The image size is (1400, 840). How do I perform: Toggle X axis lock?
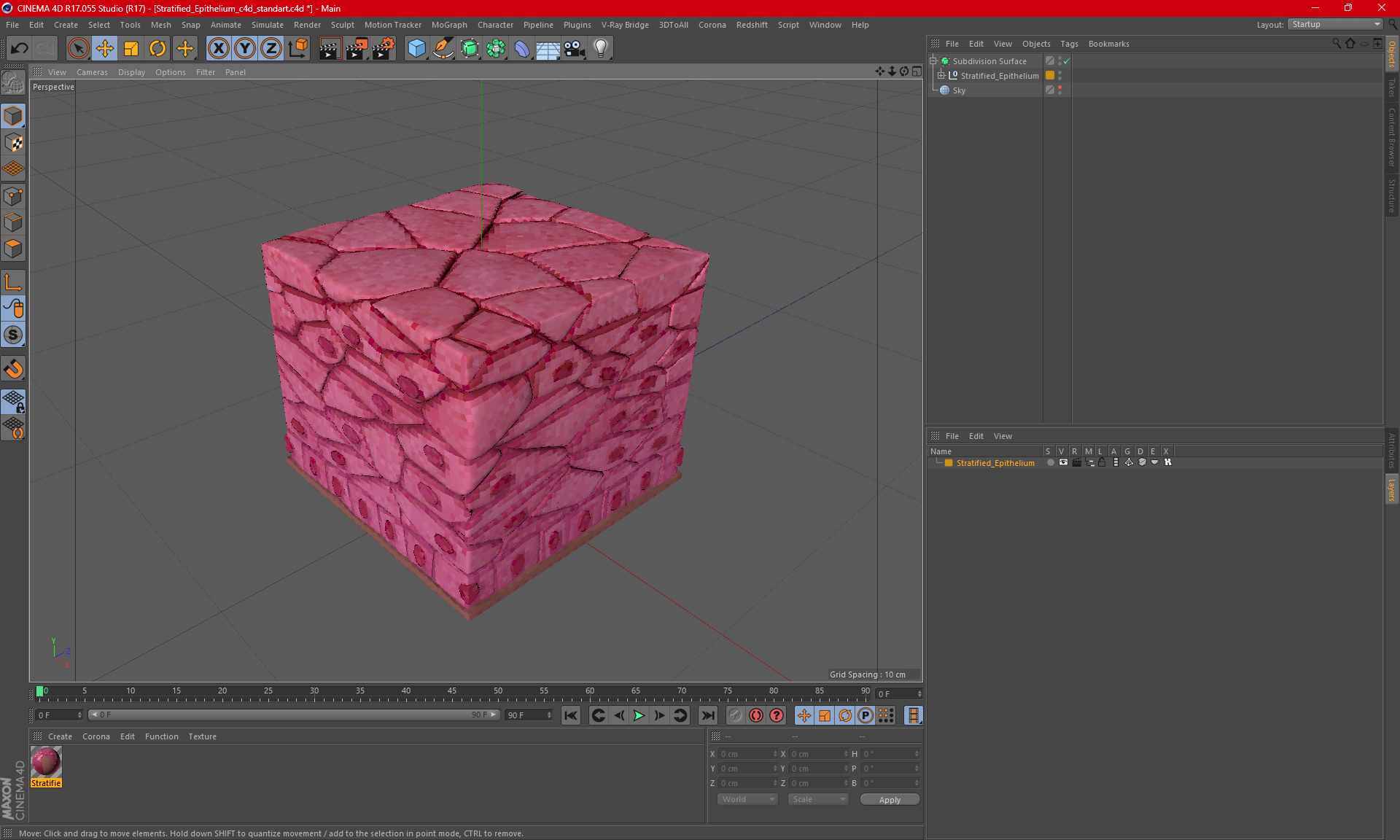pos(218,49)
